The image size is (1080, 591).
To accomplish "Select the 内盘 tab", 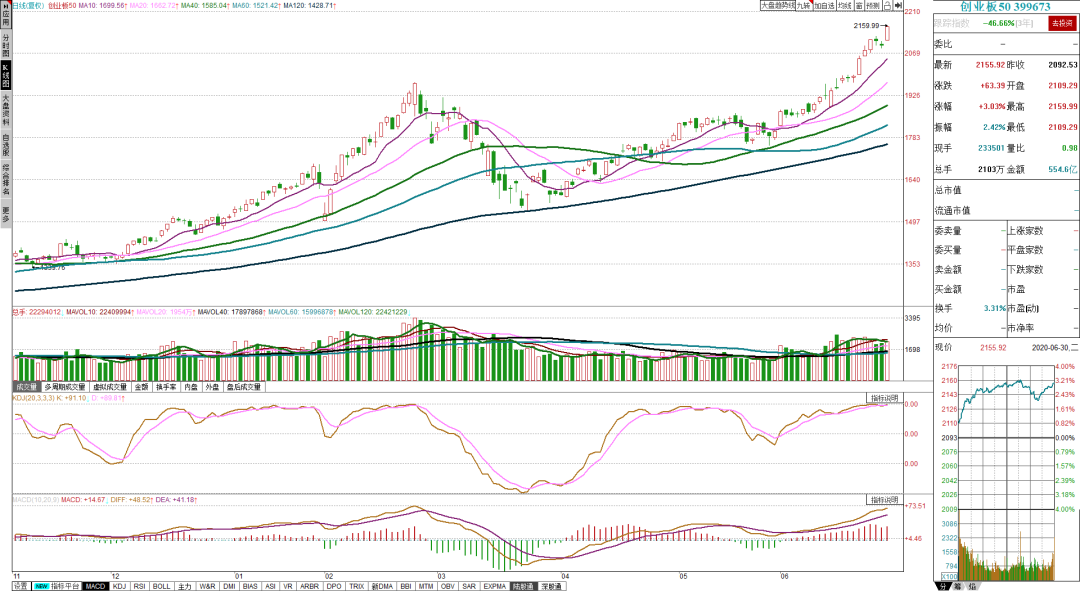I will (x=191, y=387).
